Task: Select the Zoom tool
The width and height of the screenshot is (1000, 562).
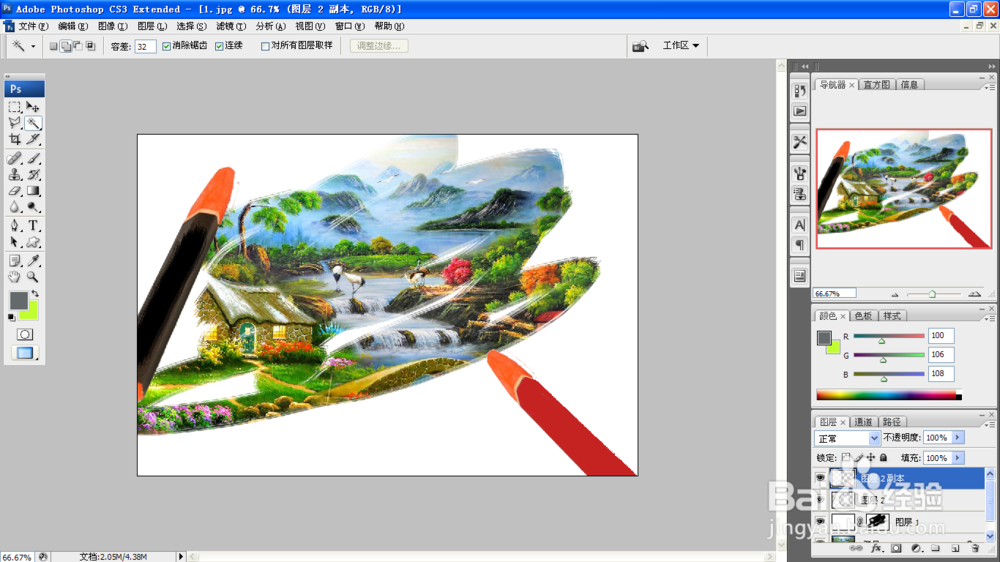Action: pyautogui.click(x=33, y=277)
